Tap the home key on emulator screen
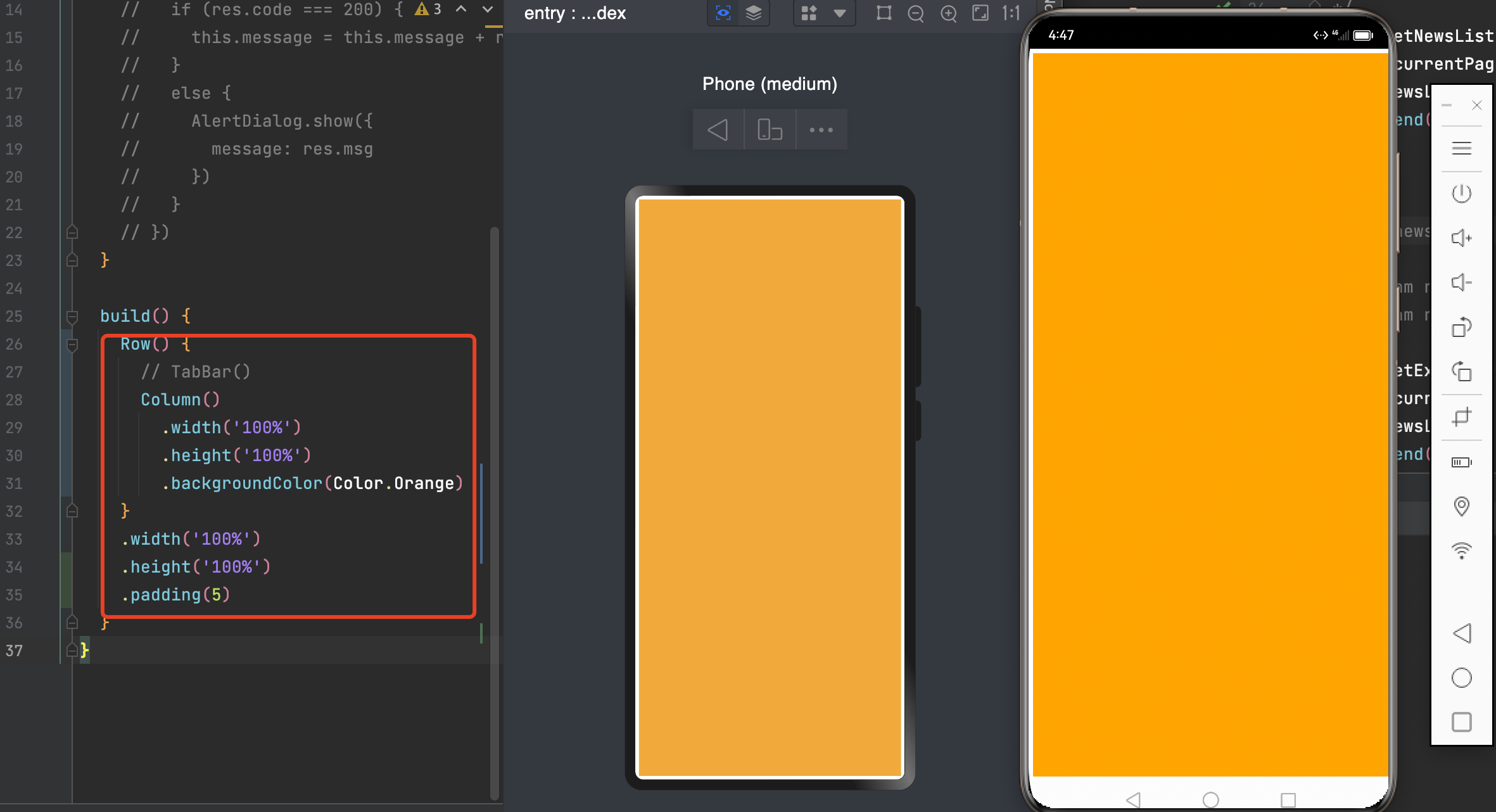This screenshot has width=1496, height=812. point(1210,800)
